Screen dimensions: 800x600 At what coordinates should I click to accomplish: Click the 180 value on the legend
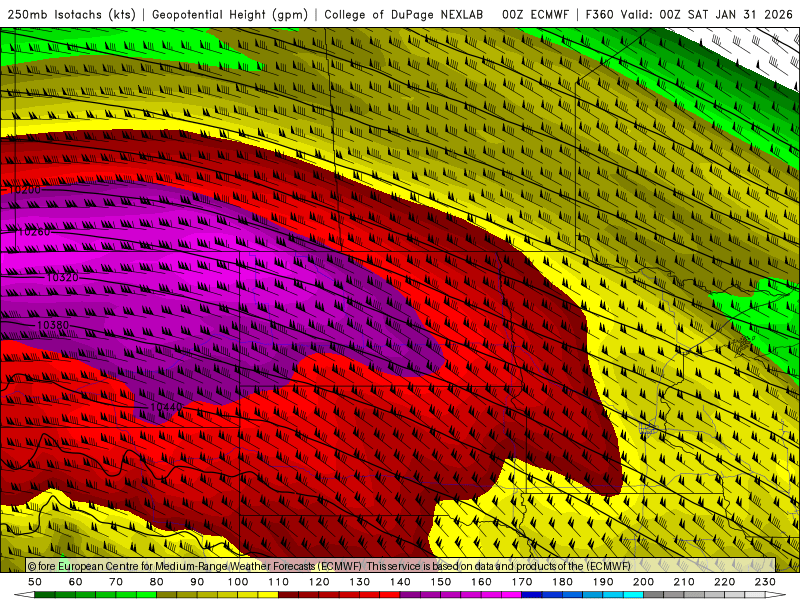(x=562, y=582)
